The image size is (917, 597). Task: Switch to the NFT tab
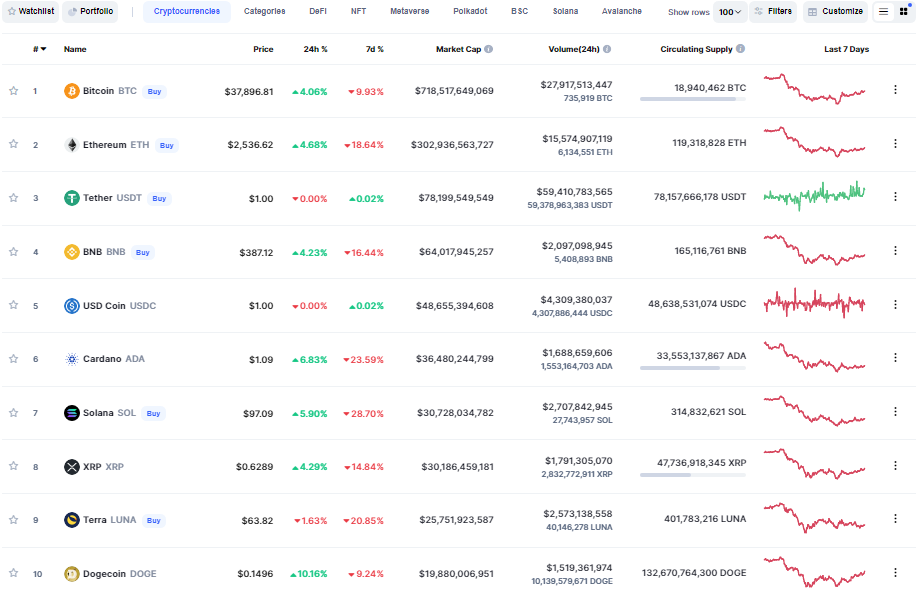coord(358,11)
